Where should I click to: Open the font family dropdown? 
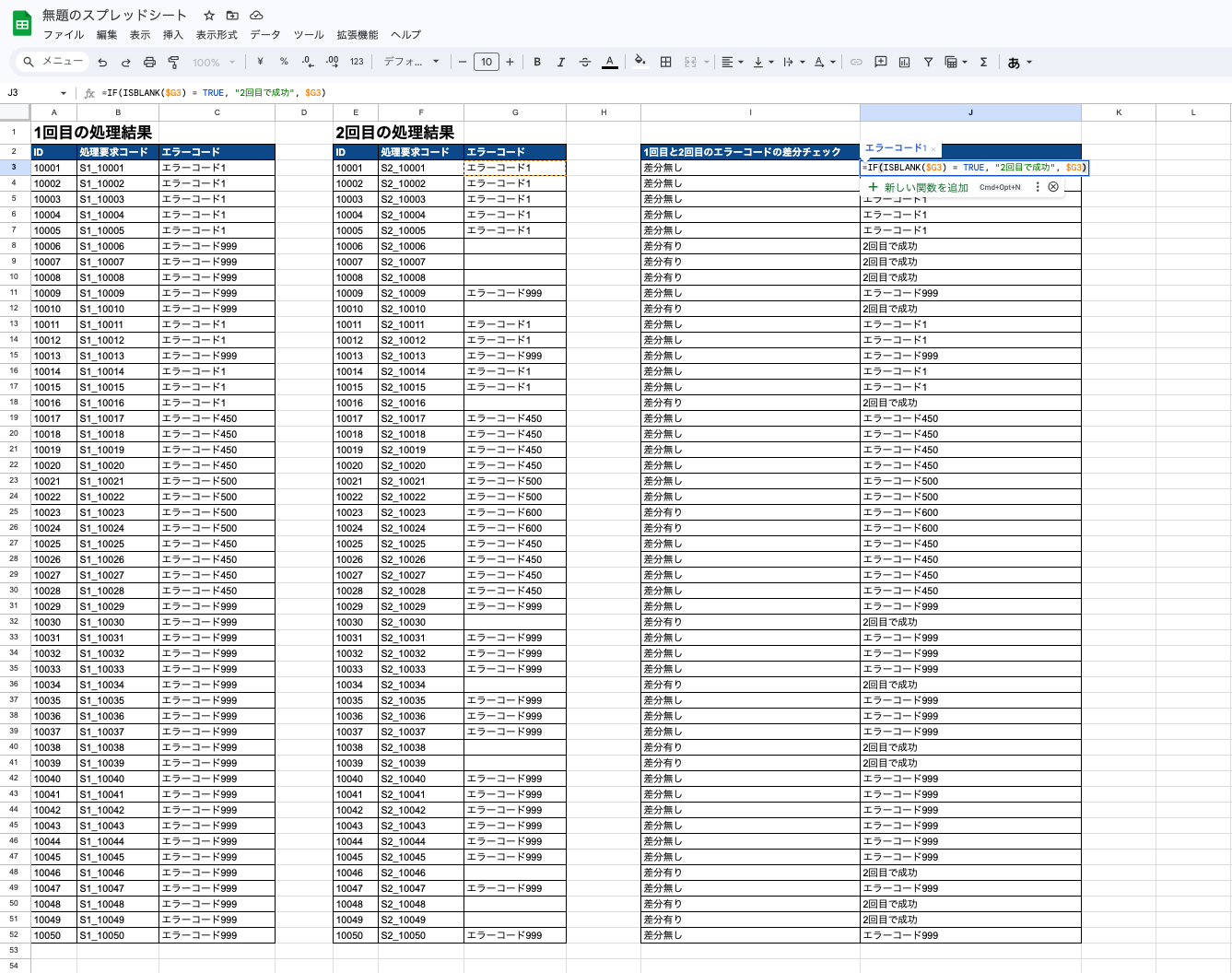click(x=411, y=62)
